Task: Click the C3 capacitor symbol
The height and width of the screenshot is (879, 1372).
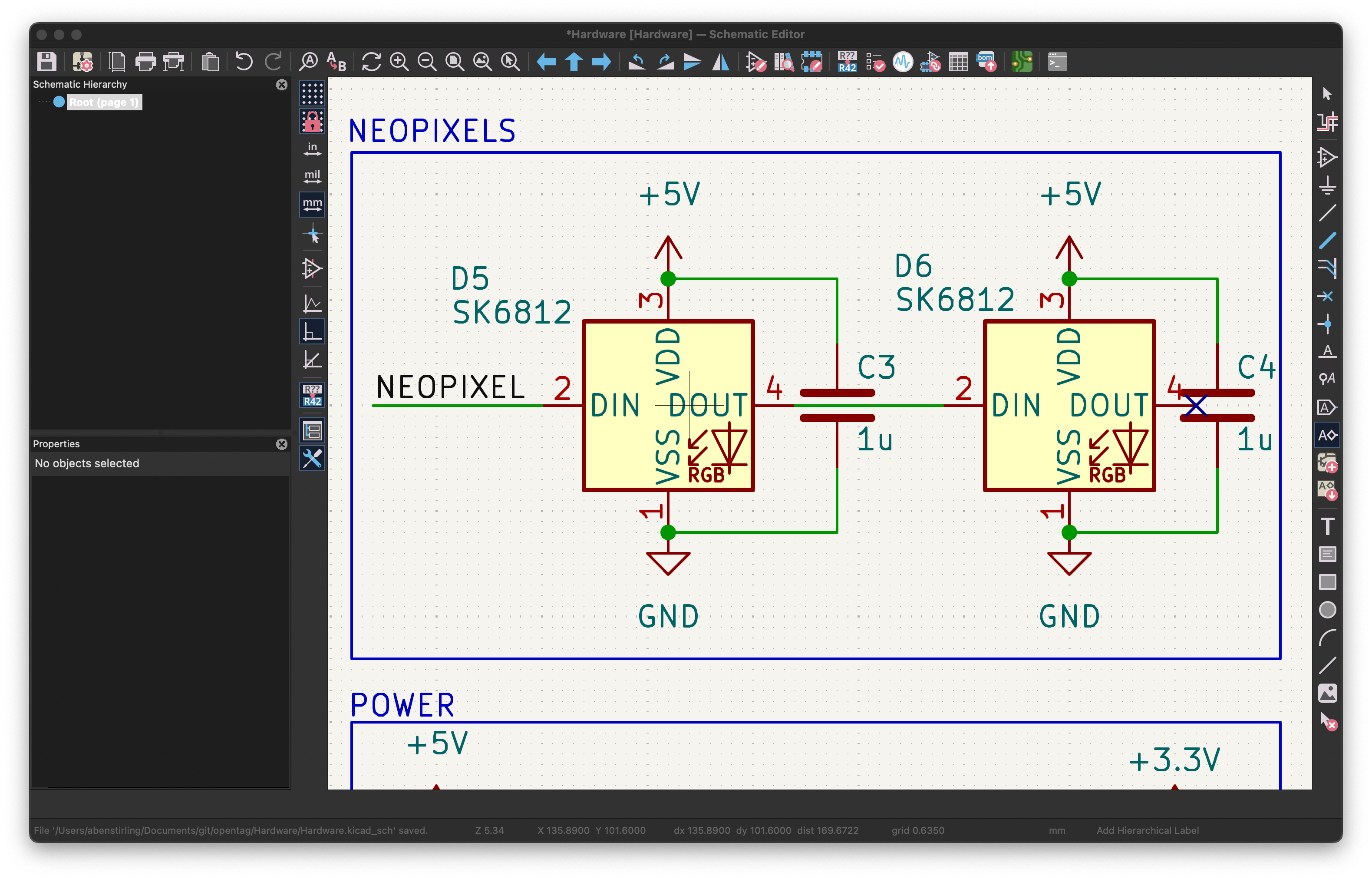Action: point(837,405)
